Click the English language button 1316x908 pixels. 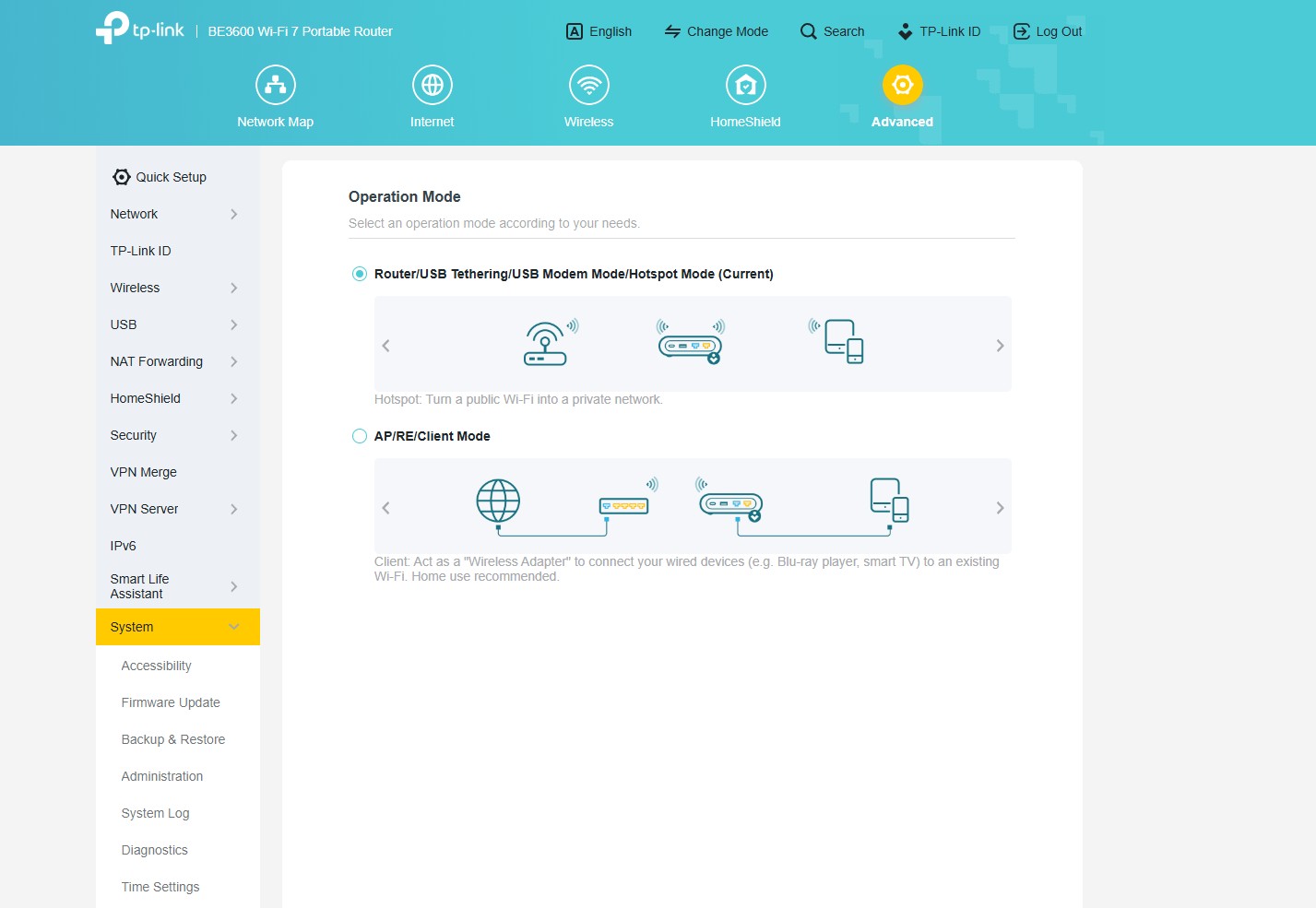[599, 31]
